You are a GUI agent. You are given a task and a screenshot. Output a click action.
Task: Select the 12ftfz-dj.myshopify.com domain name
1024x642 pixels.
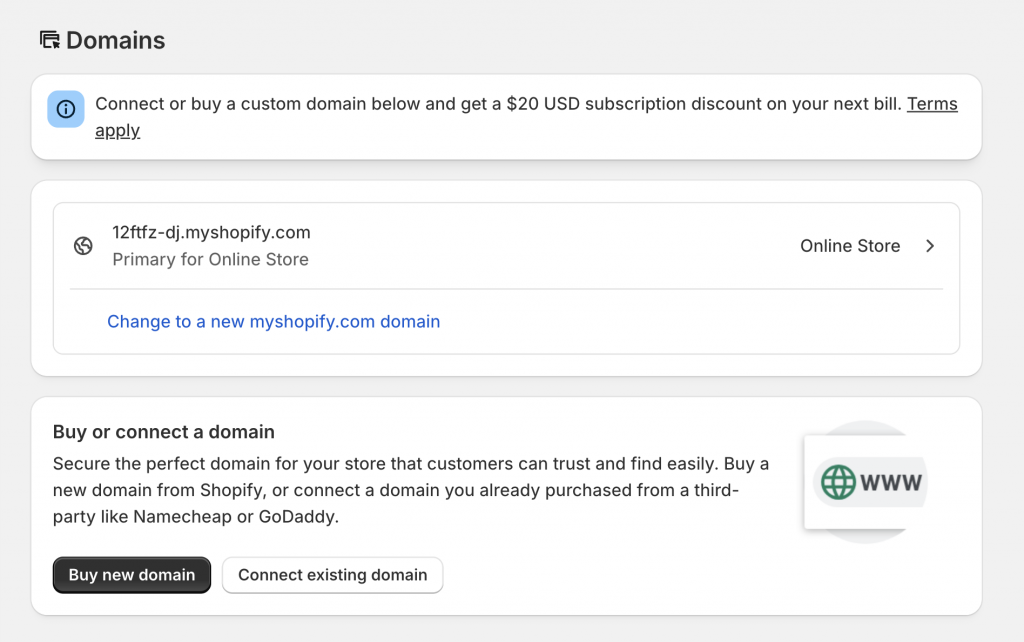pos(211,232)
